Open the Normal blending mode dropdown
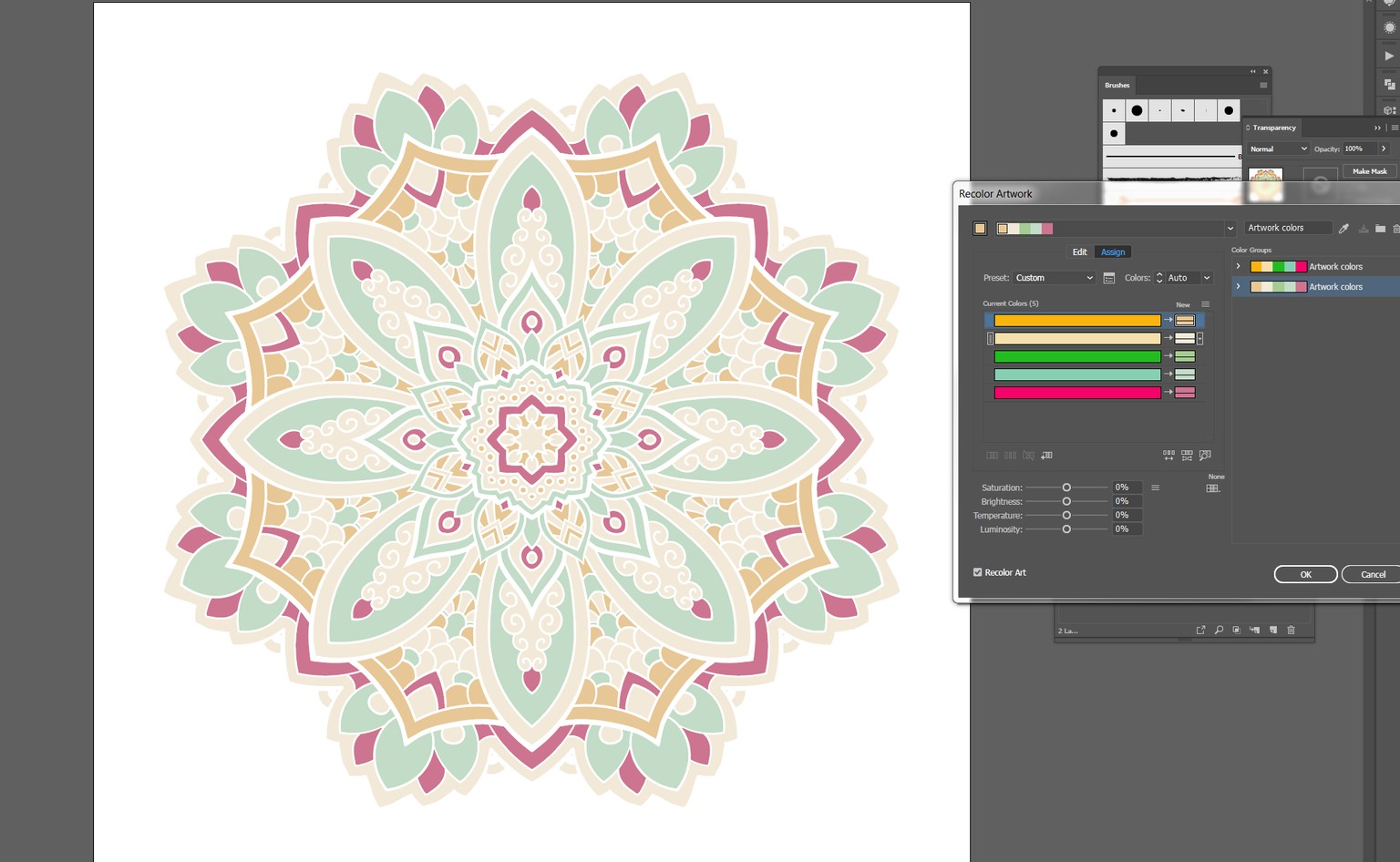Viewport: 1400px width, 862px height. coord(1278,149)
